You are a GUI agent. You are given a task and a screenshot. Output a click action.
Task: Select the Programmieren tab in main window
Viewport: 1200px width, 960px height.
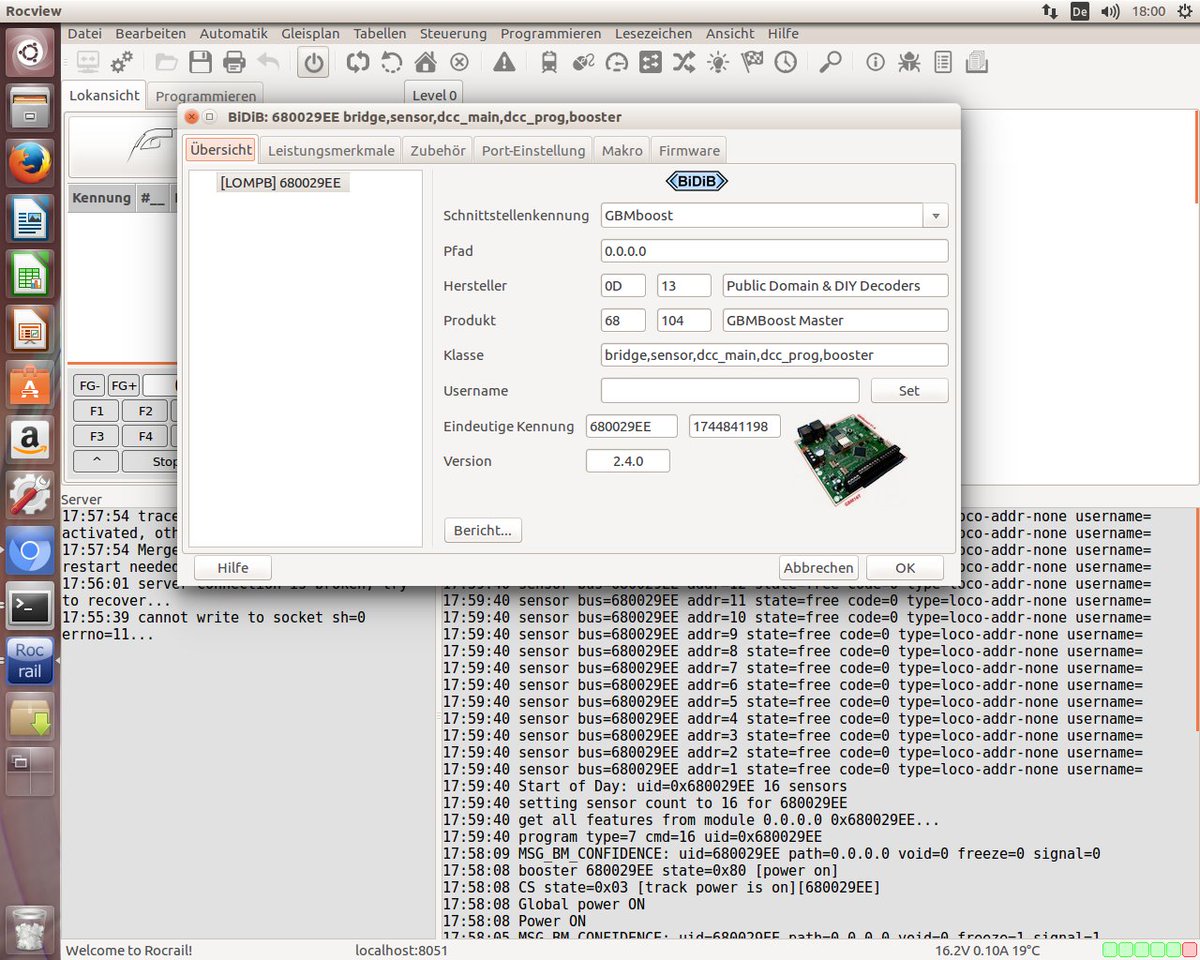tap(206, 96)
